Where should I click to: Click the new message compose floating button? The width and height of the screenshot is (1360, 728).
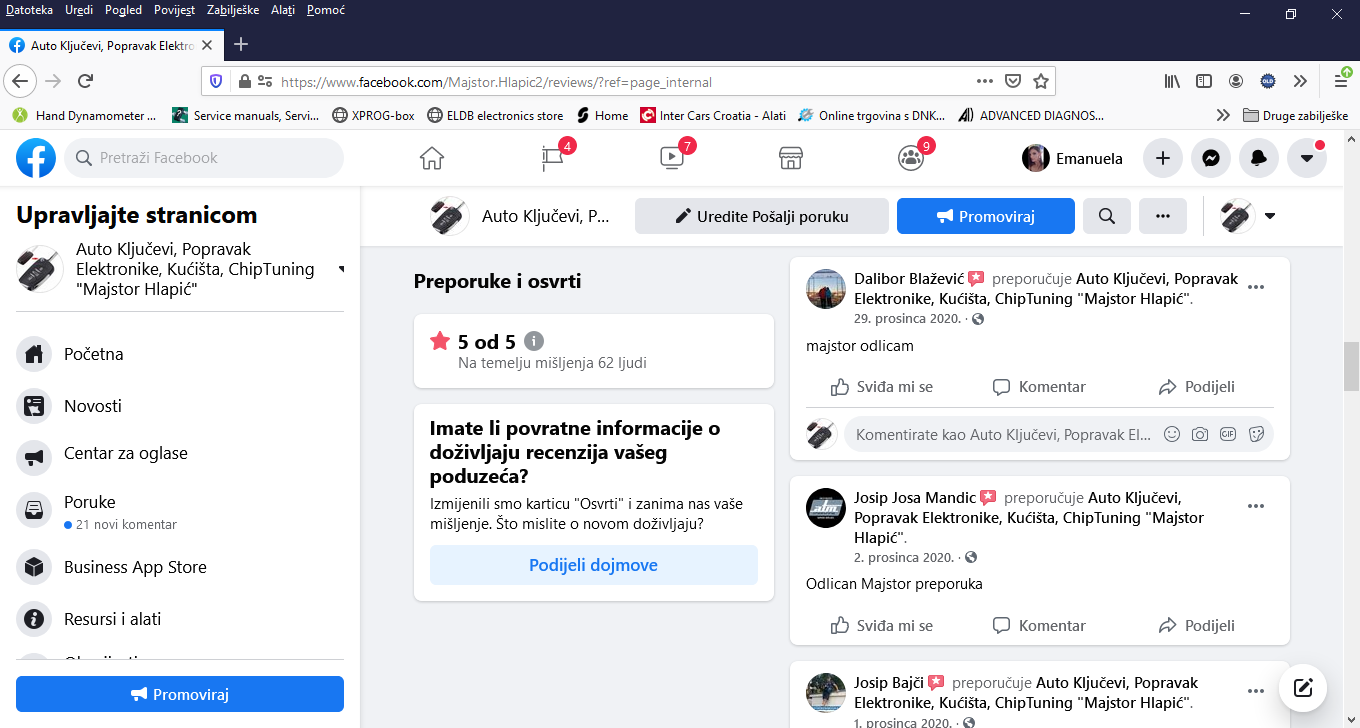[x=1303, y=687]
